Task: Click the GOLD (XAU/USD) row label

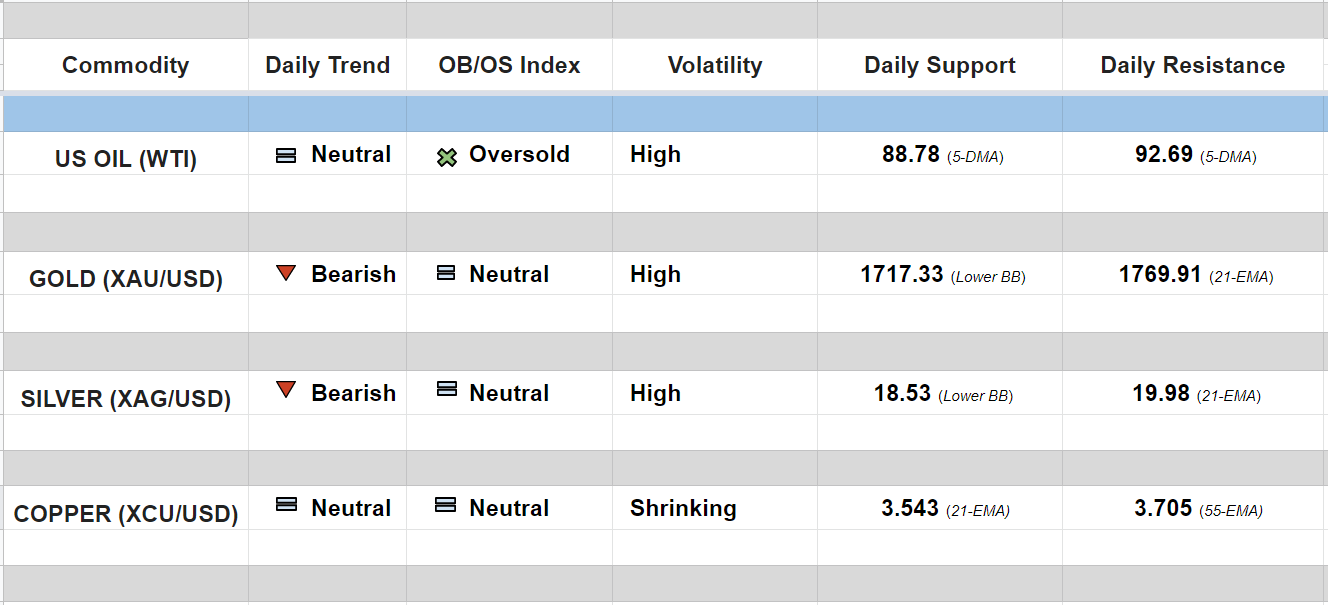Action: coord(125,279)
